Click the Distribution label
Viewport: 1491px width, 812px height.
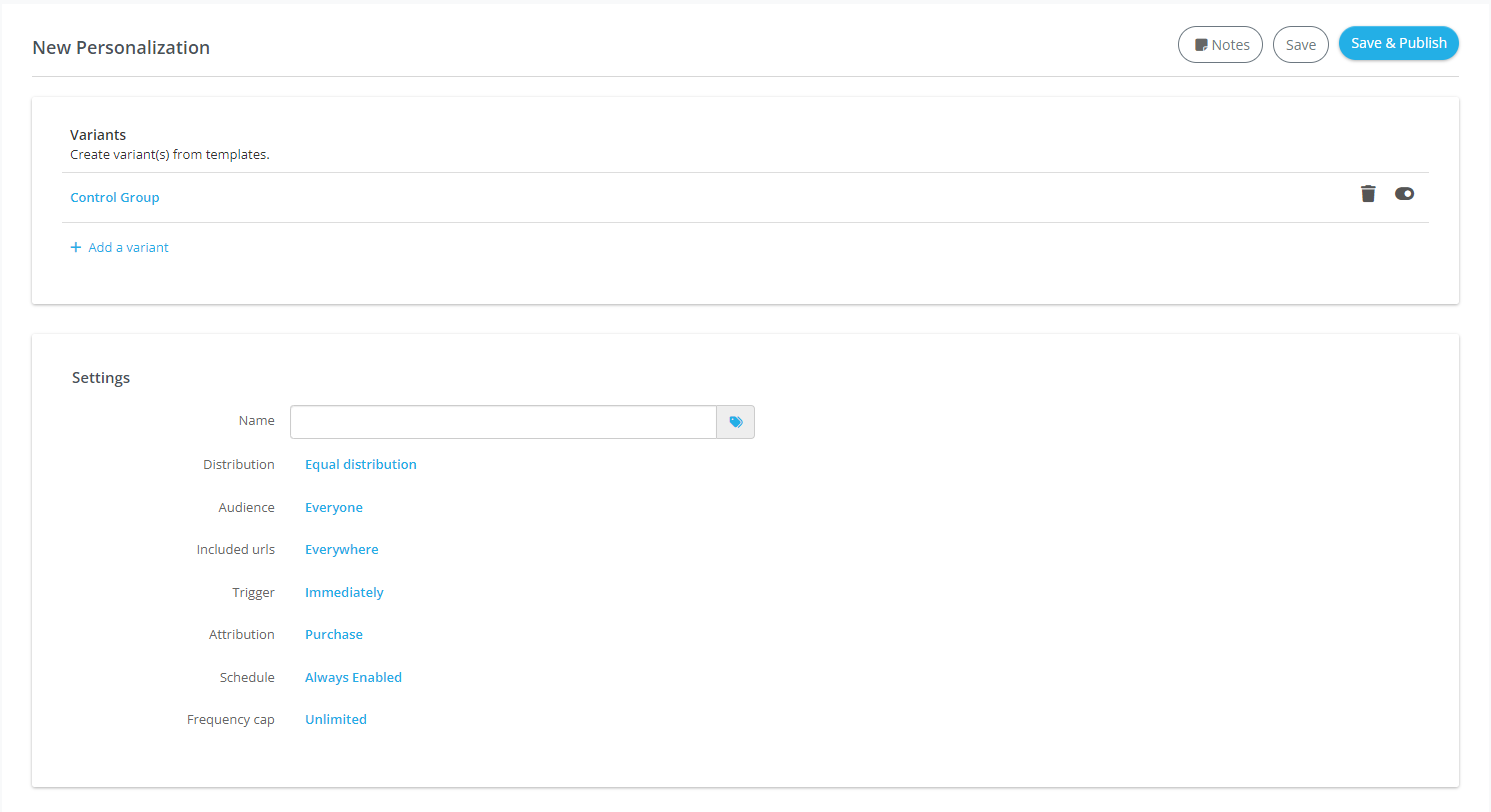pyautogui.click(x=239, y=464)
